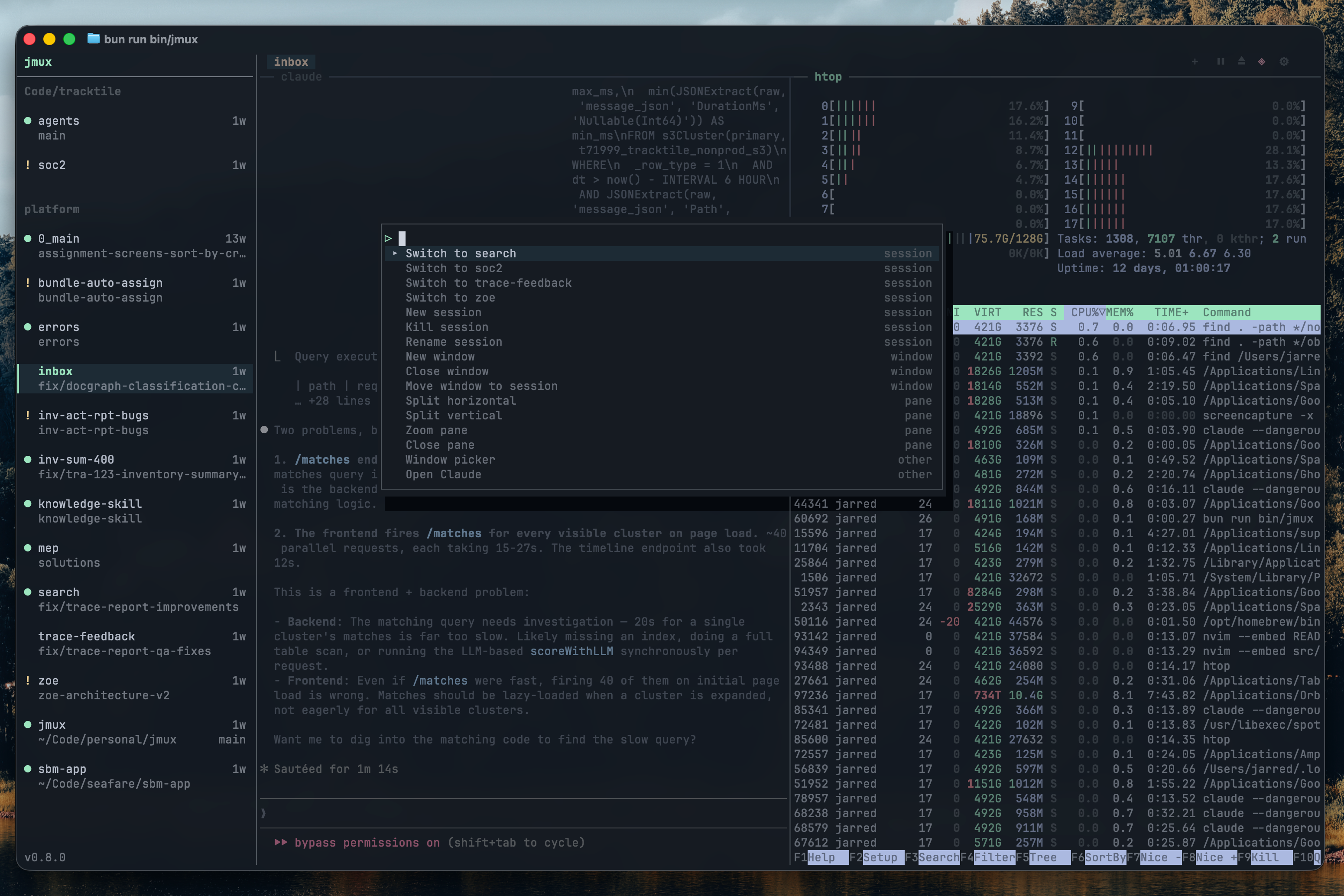Switch to the inbox tab

(292, 62)
